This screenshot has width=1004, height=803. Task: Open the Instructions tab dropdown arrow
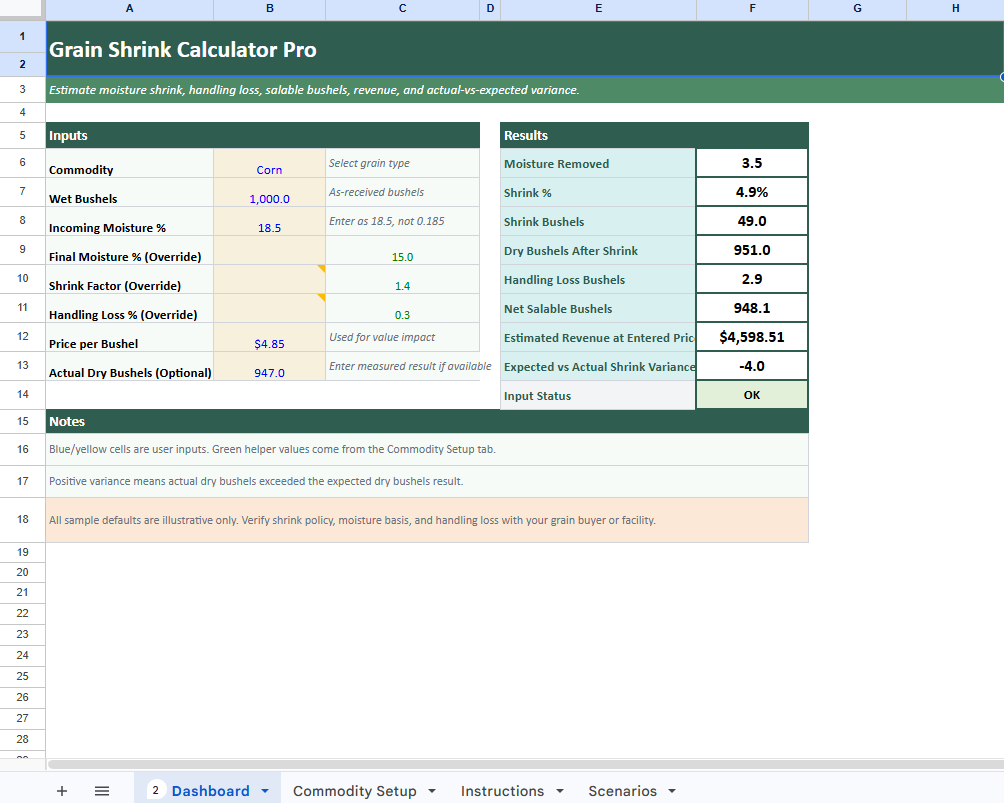tap(559, 790)
